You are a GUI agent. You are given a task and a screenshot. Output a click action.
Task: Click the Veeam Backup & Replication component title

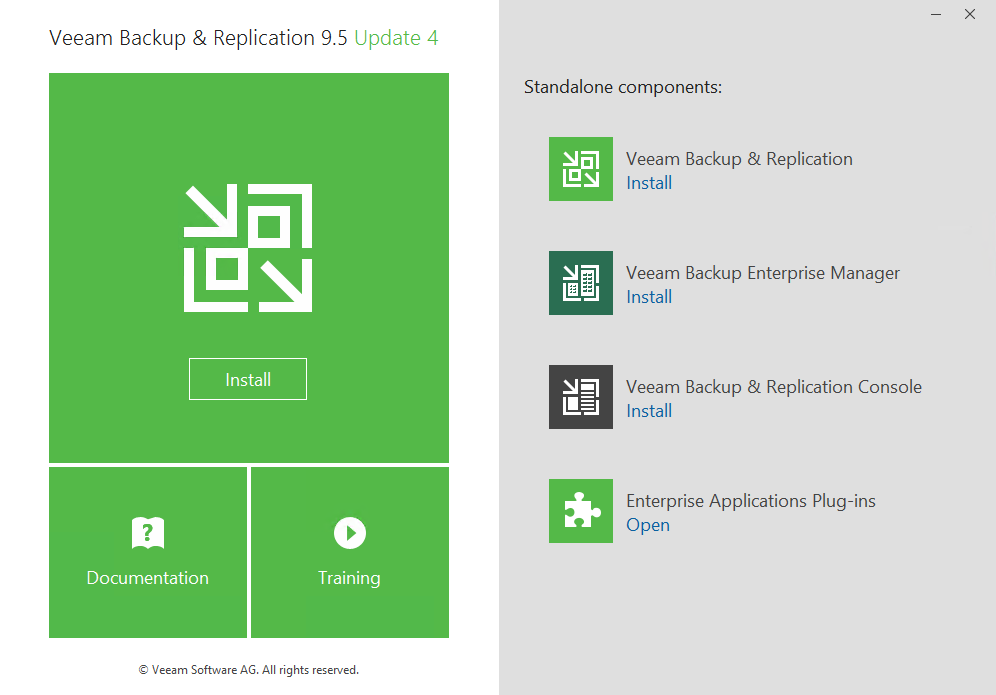point(739,159)
